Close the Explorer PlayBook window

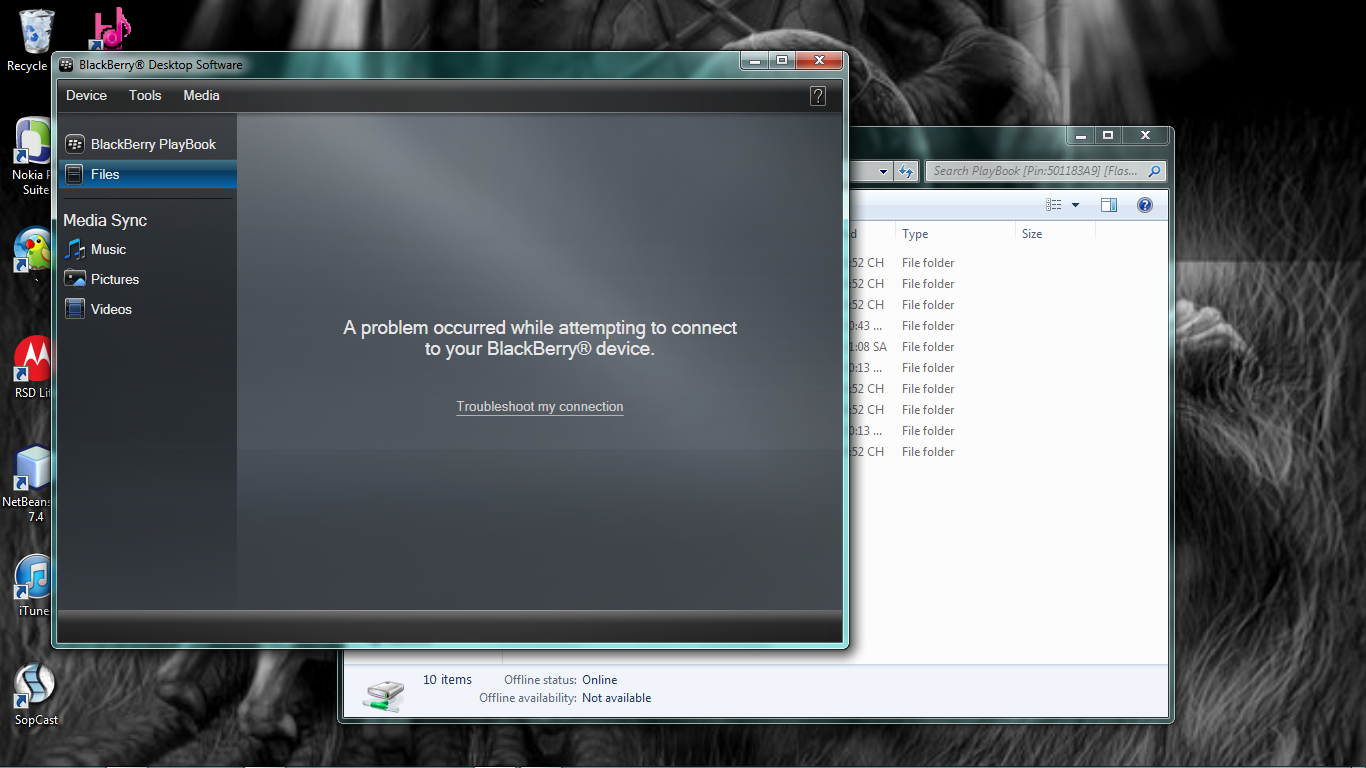click(x=1145, y=135)
